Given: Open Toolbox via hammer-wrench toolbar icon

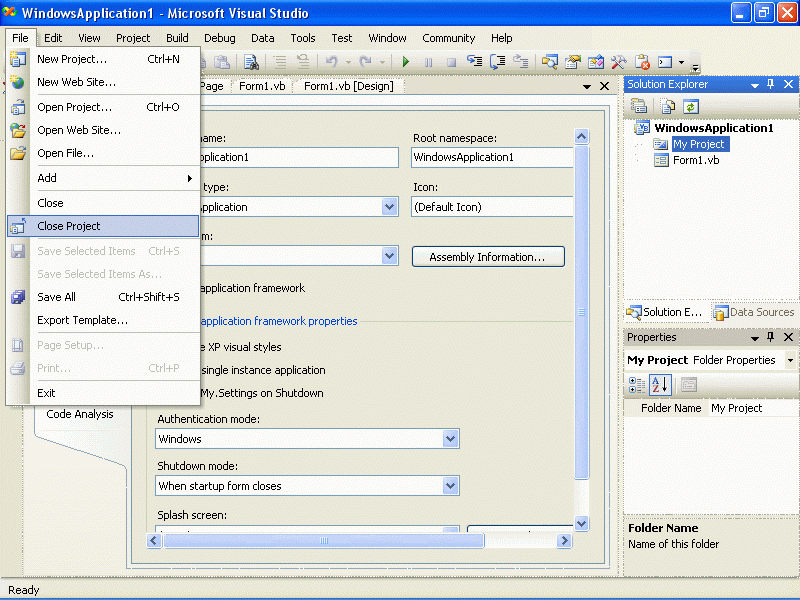Looking at the screenshot, I should point(618,62).
